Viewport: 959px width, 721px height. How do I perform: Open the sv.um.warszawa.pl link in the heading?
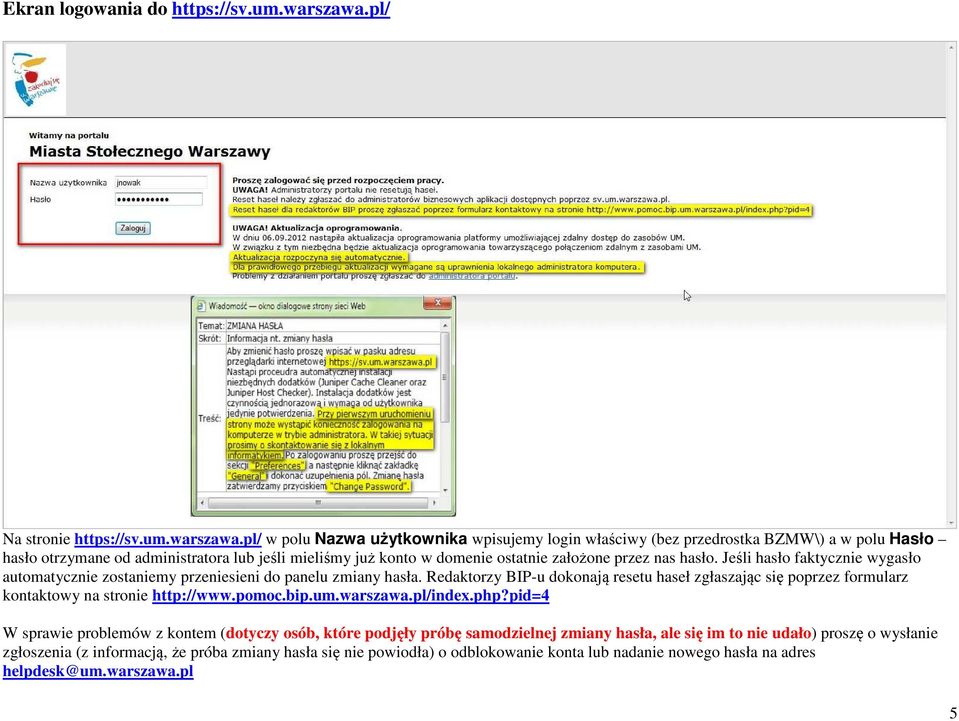coord(281,9)
